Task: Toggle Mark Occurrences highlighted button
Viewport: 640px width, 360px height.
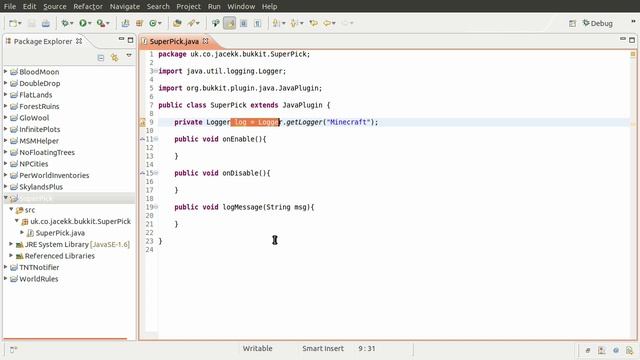Action: (x=229, y=23)
